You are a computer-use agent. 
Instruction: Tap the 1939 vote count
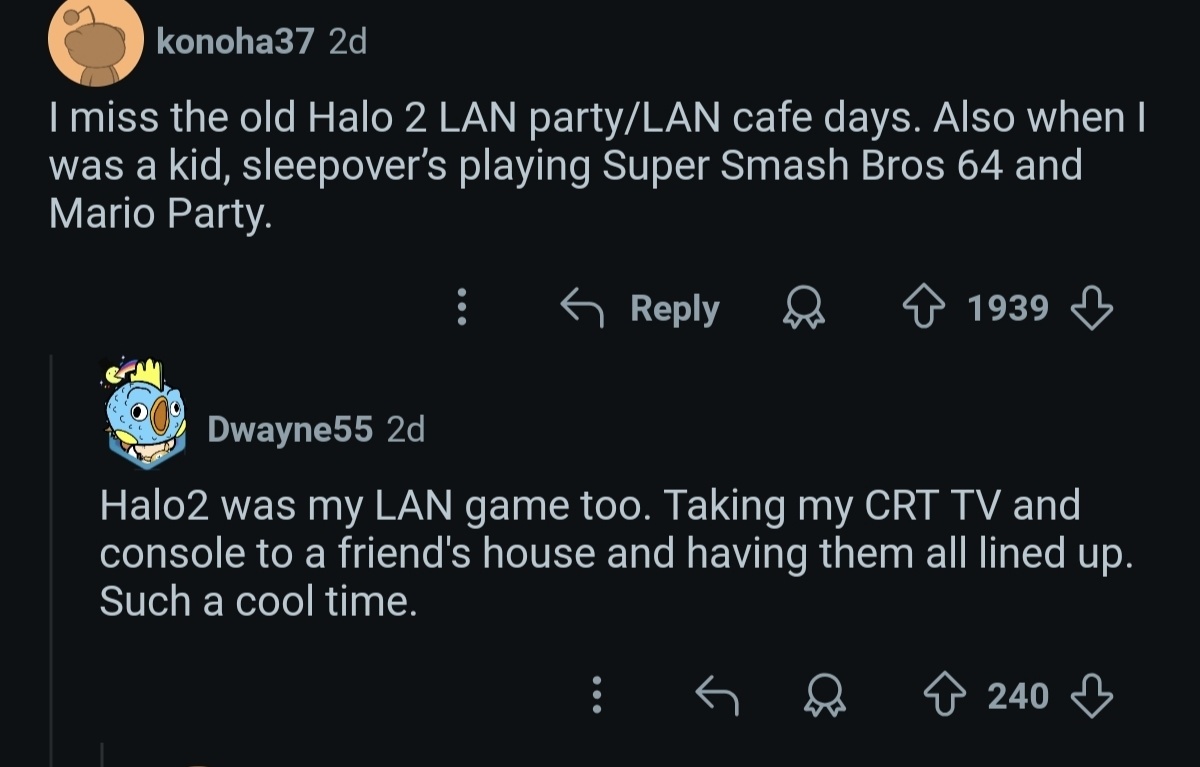[1008, 308]
